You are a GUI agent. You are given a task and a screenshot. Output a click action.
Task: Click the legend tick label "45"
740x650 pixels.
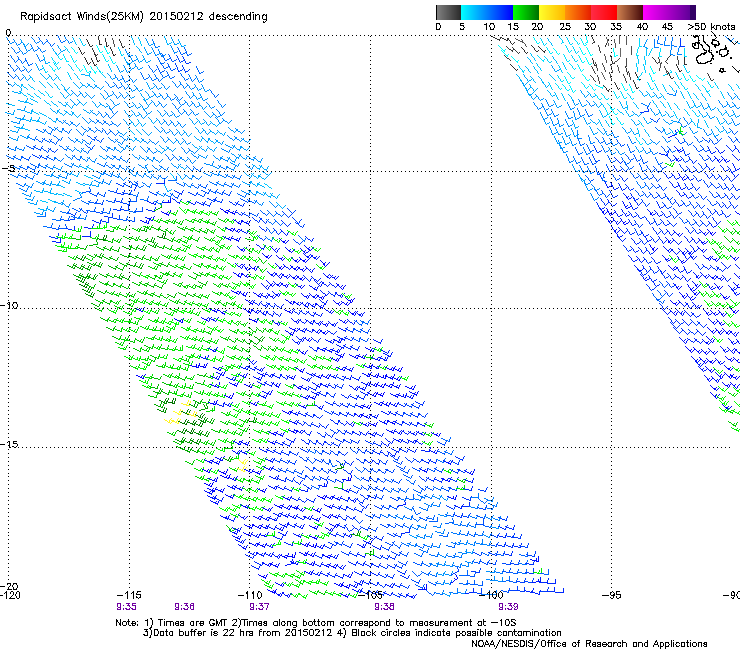pos(667,27)
